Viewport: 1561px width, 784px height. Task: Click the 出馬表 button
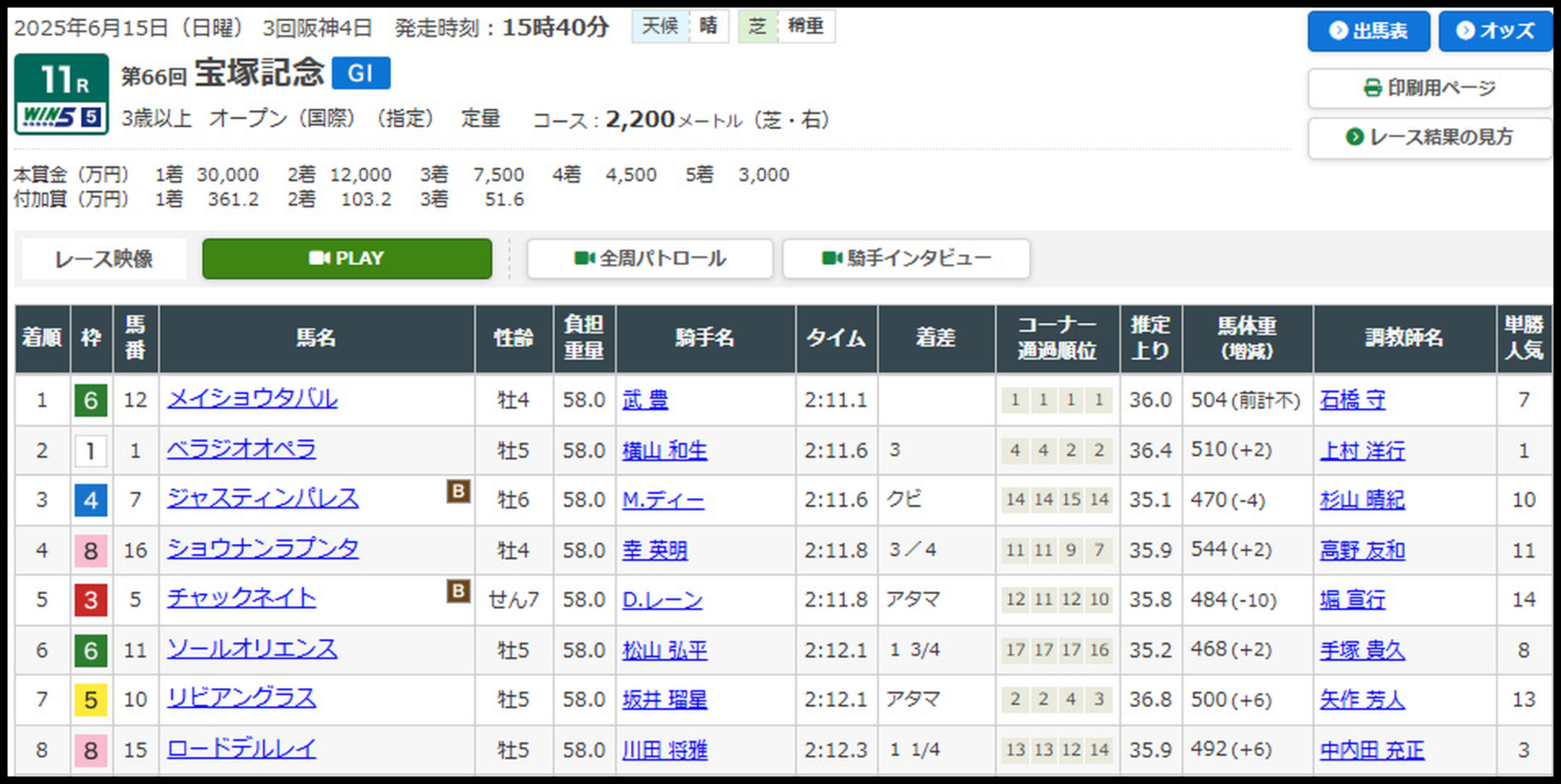tap(1369, 31)
